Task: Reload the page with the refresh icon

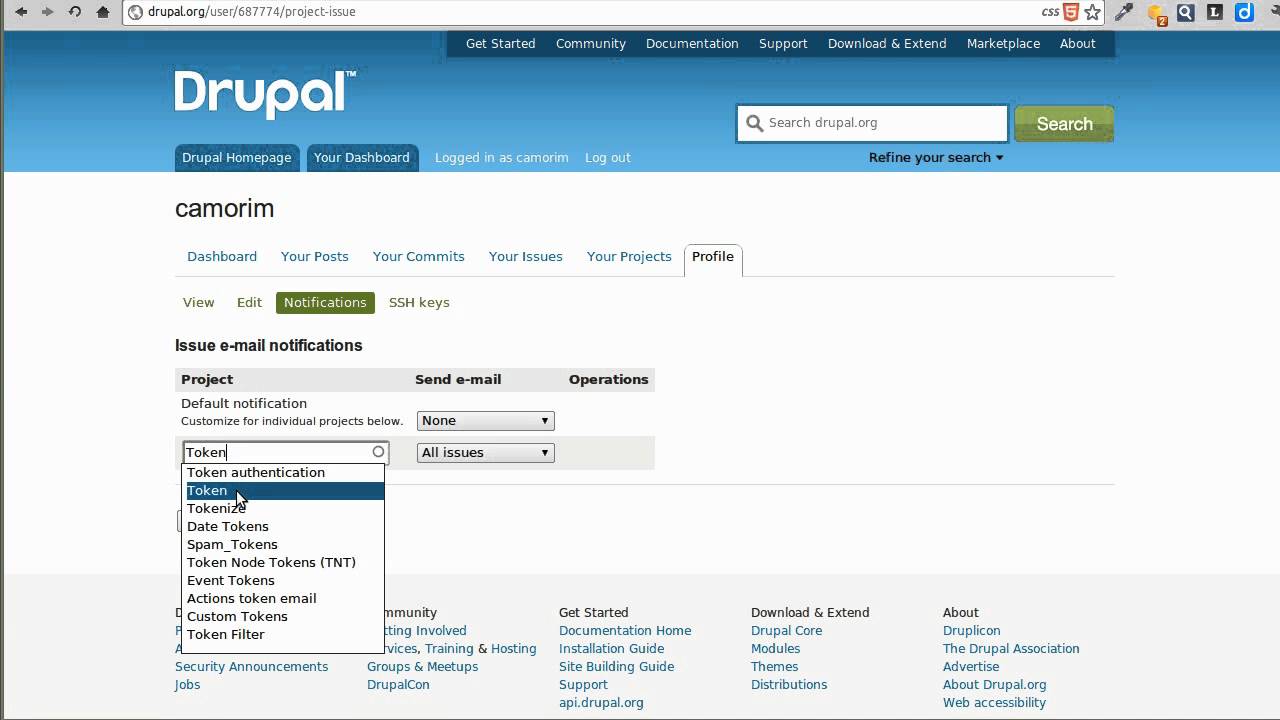Action: (x=75, y=12)
